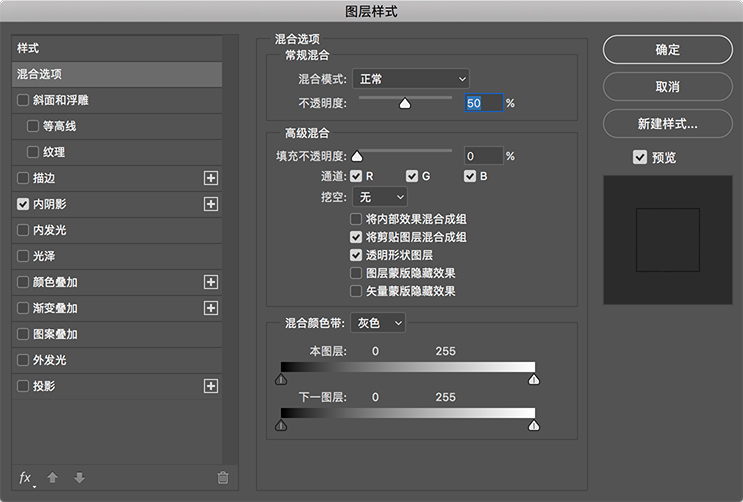Click the plus icon next to 投影
The image size is (743, 502).
211,386
